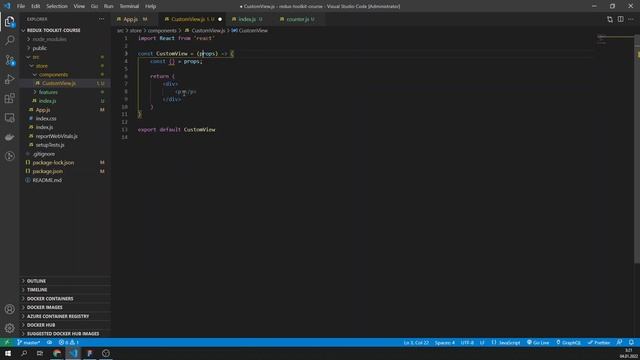Open the Edit menu
The image size is (640, 360).
(x=36, y=6)
